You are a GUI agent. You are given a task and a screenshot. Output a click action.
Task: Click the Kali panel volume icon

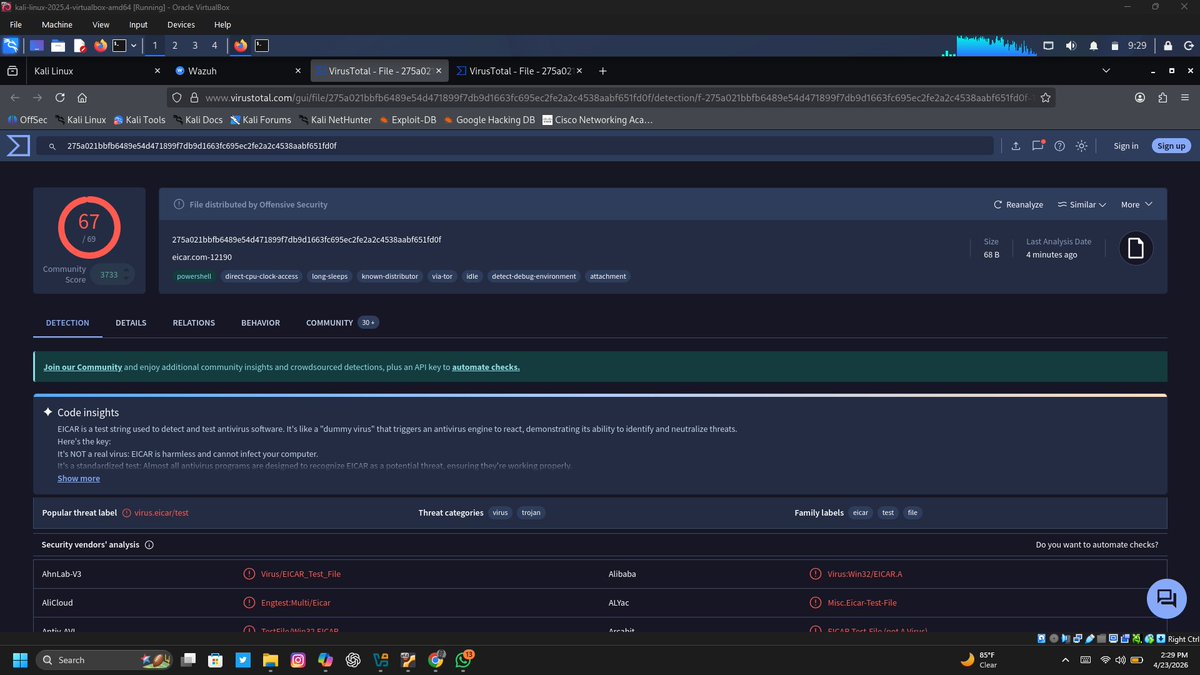click(x=1071, y=45)
